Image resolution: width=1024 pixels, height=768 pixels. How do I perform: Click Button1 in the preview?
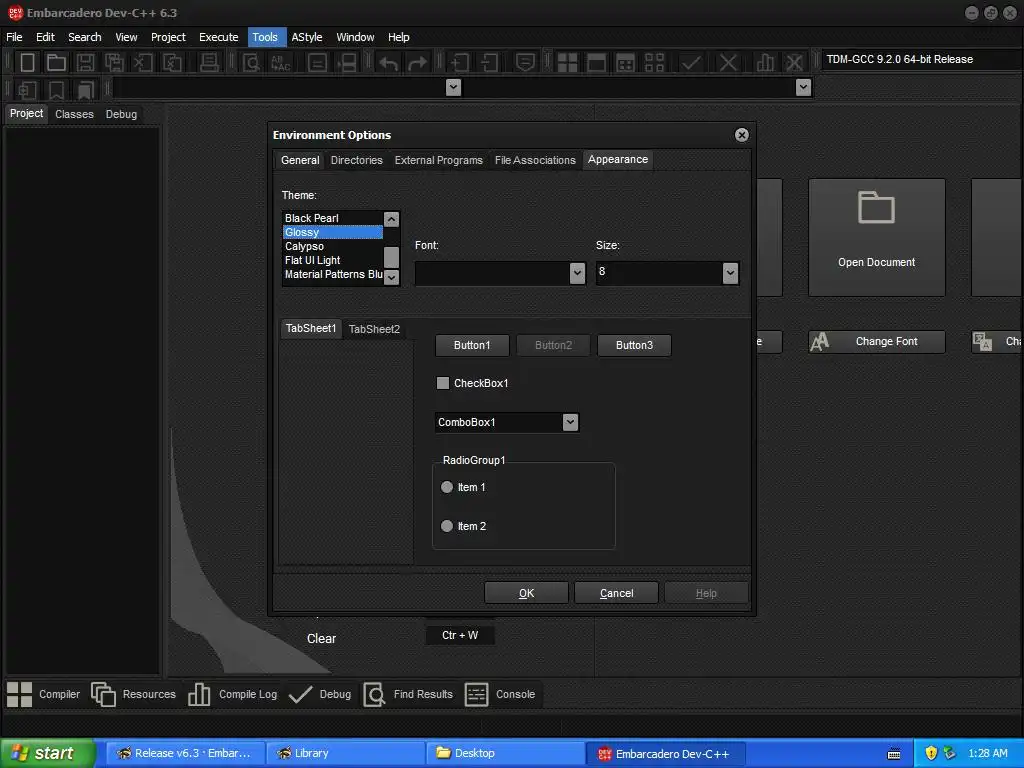point(472,345)
